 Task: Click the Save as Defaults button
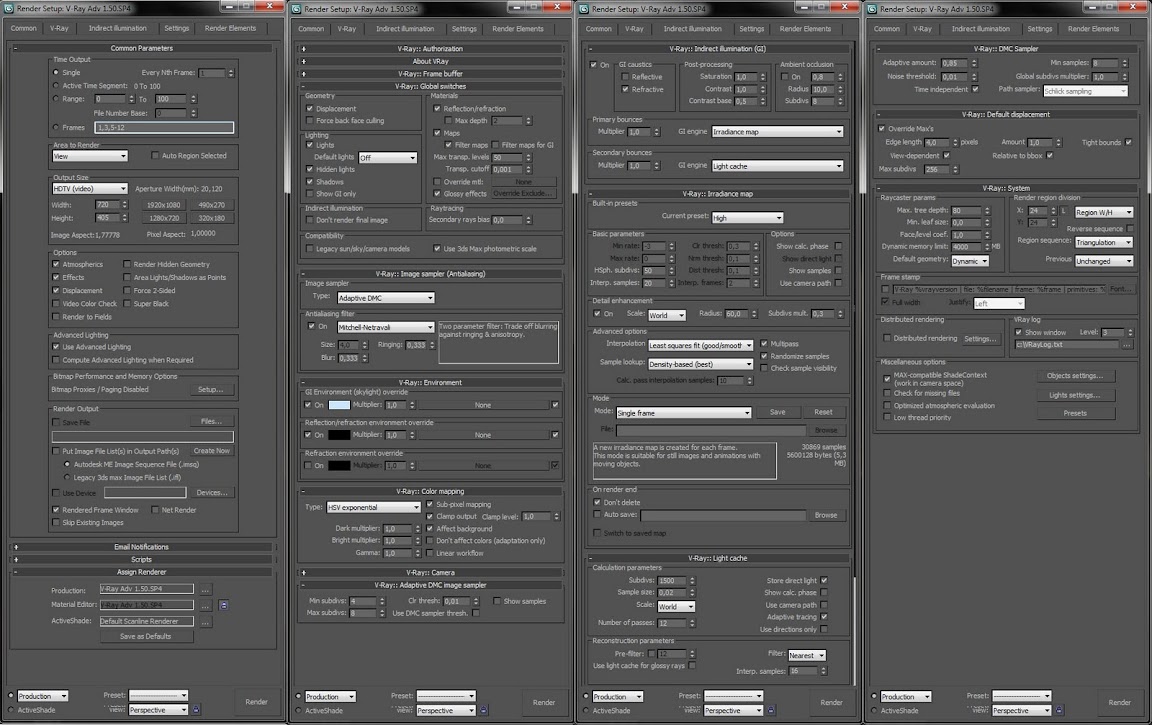point(145,637)
